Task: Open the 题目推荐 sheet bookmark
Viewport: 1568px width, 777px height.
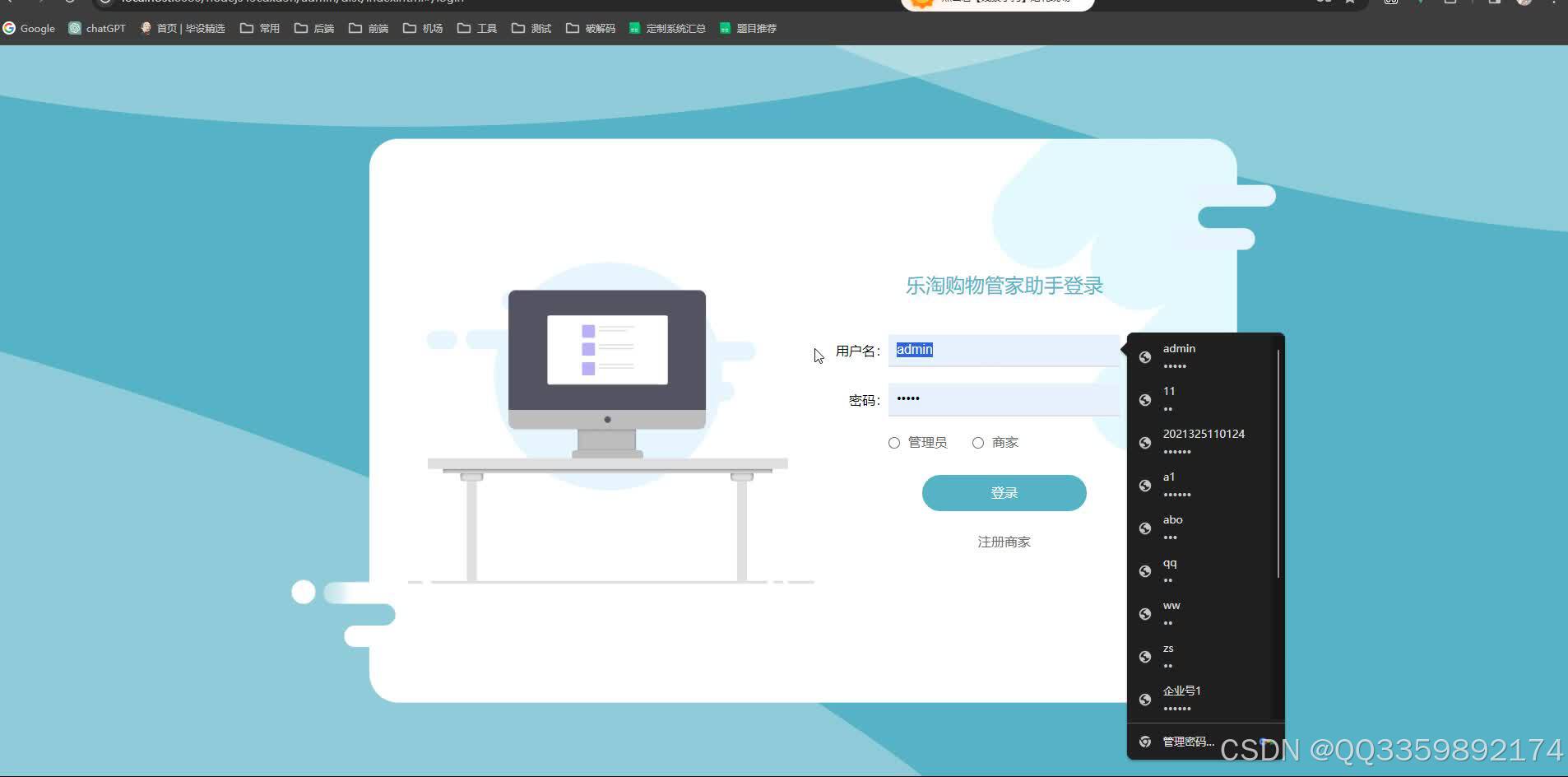Action: [748, 28]
